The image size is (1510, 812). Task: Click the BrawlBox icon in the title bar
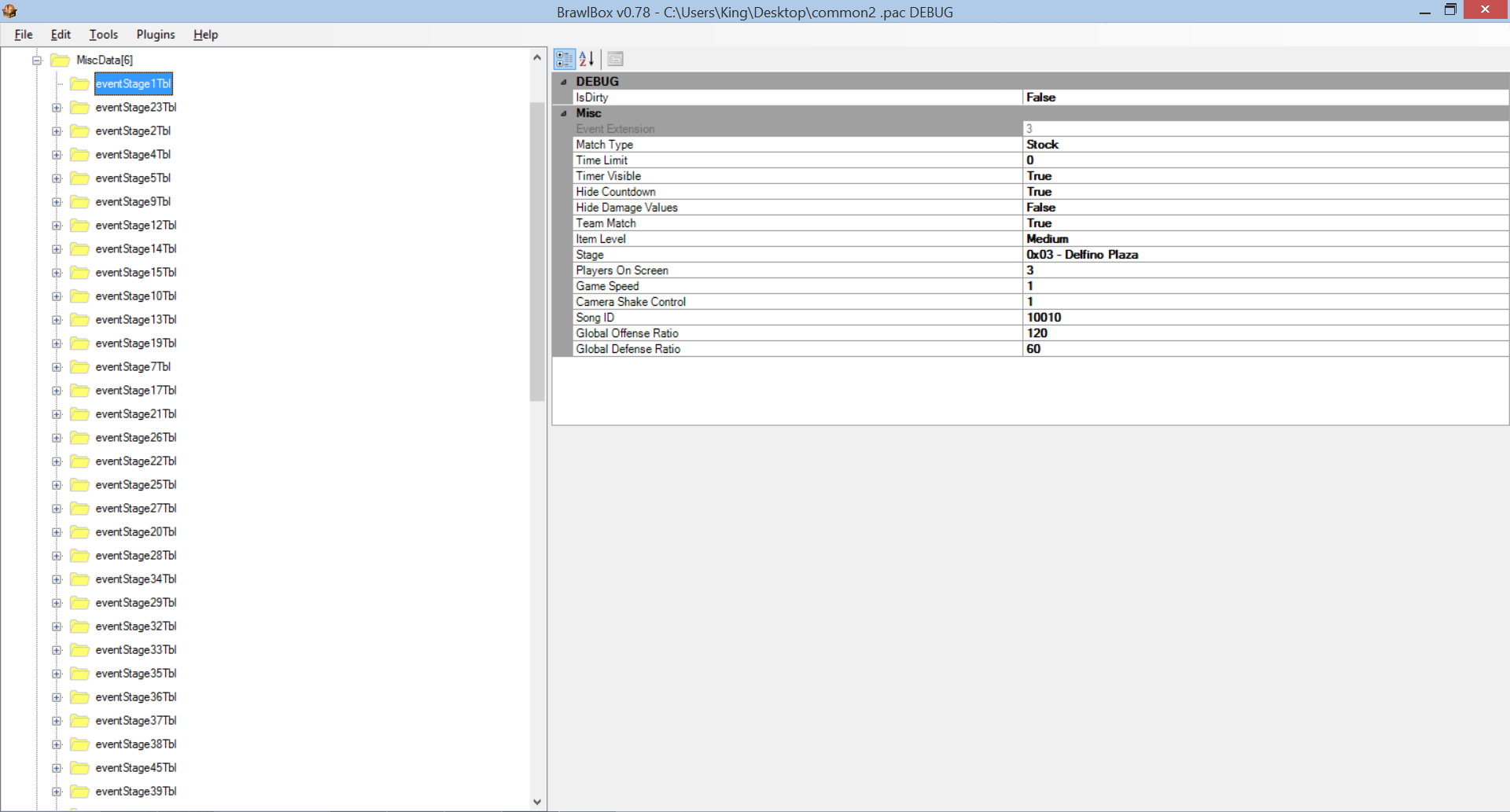pos(10,11)
